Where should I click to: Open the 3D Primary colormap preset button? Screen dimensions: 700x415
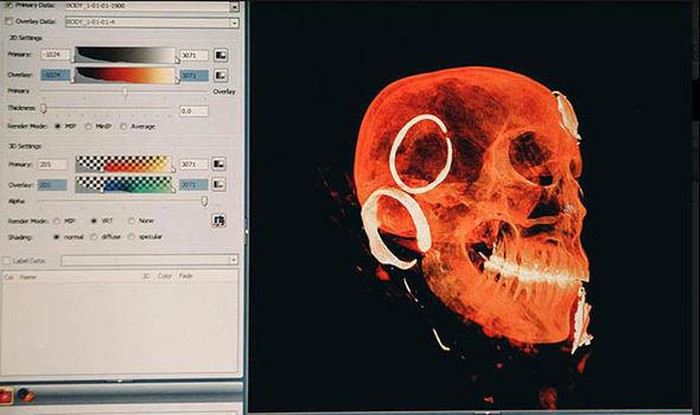pos(218,164)
